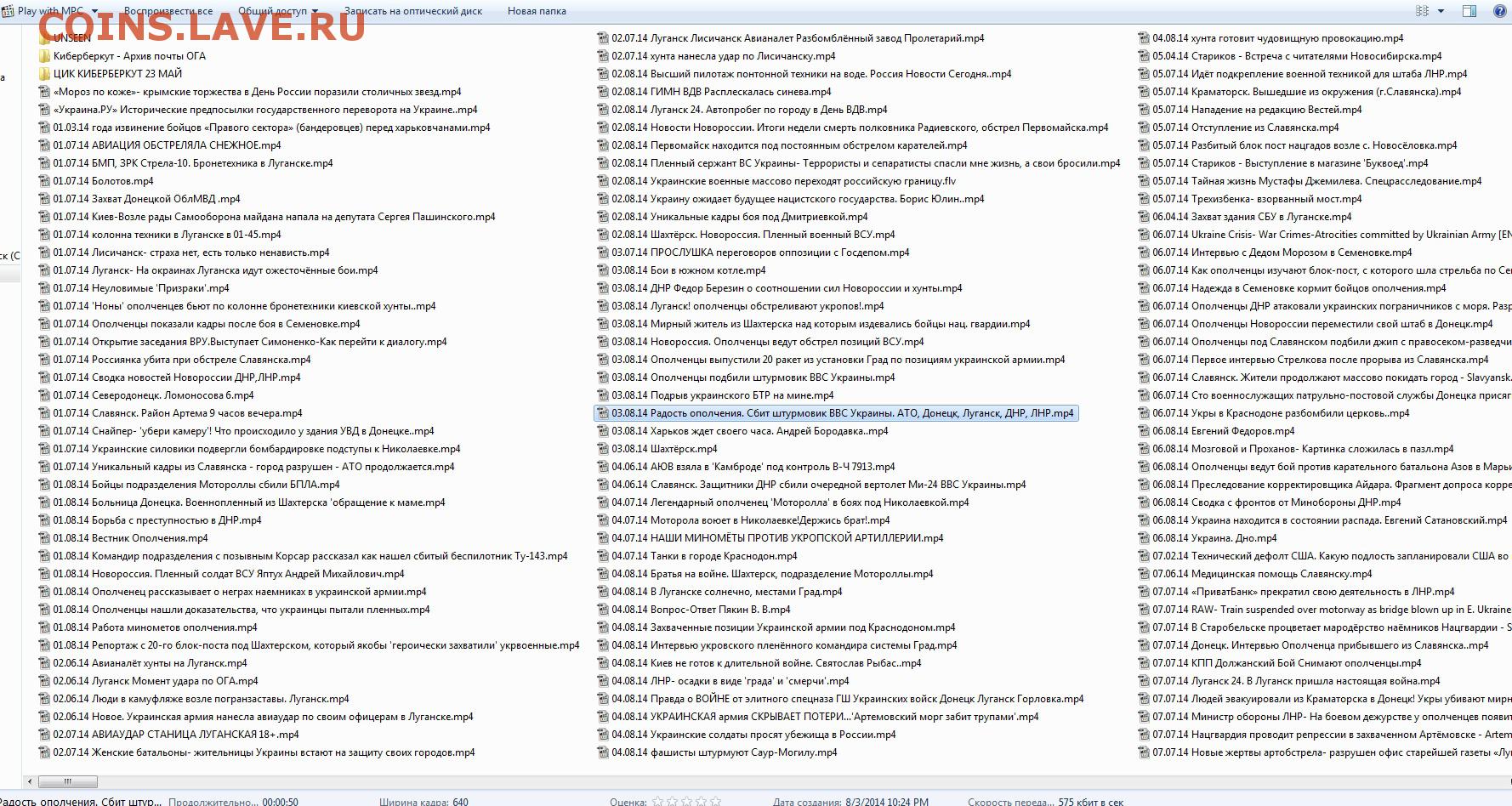Toggle the preview pane icon
This screenshot has height=806, width=1512.
1469,11
